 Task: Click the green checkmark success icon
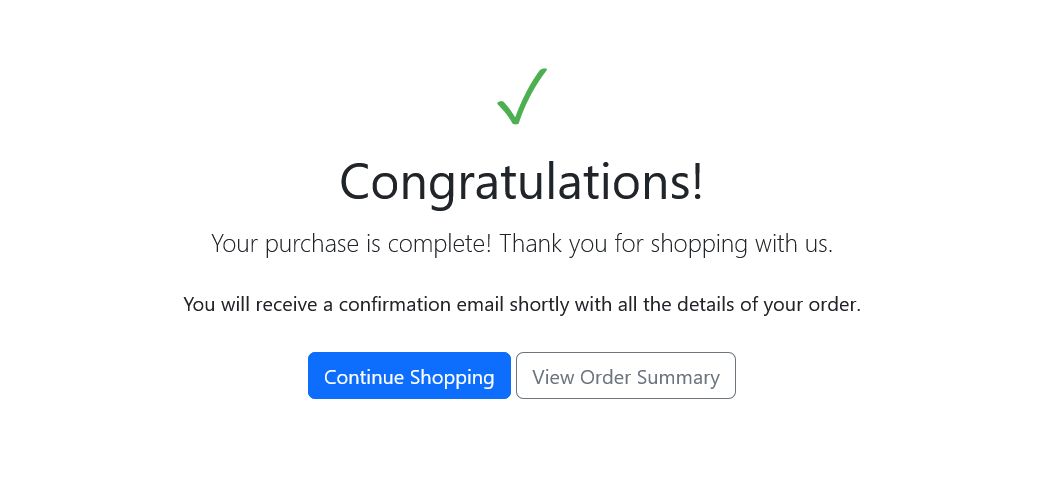(521, 97)
